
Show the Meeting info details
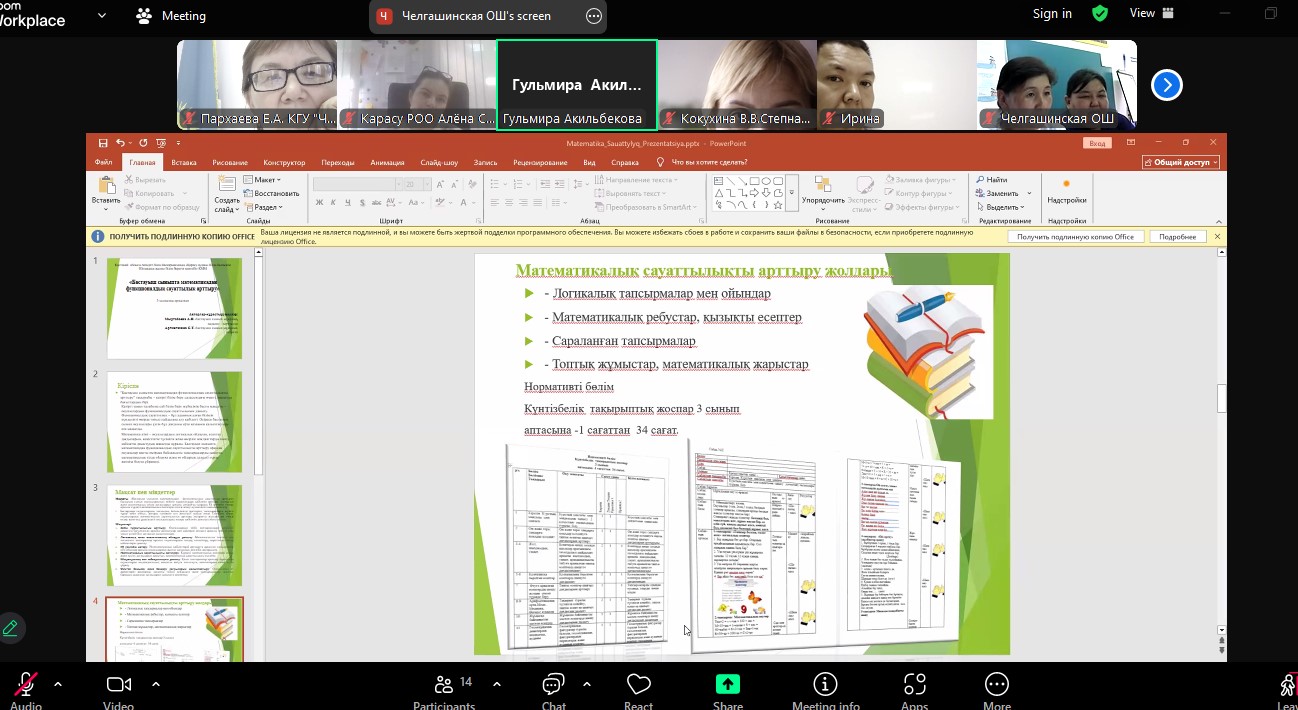pos(825,687)
